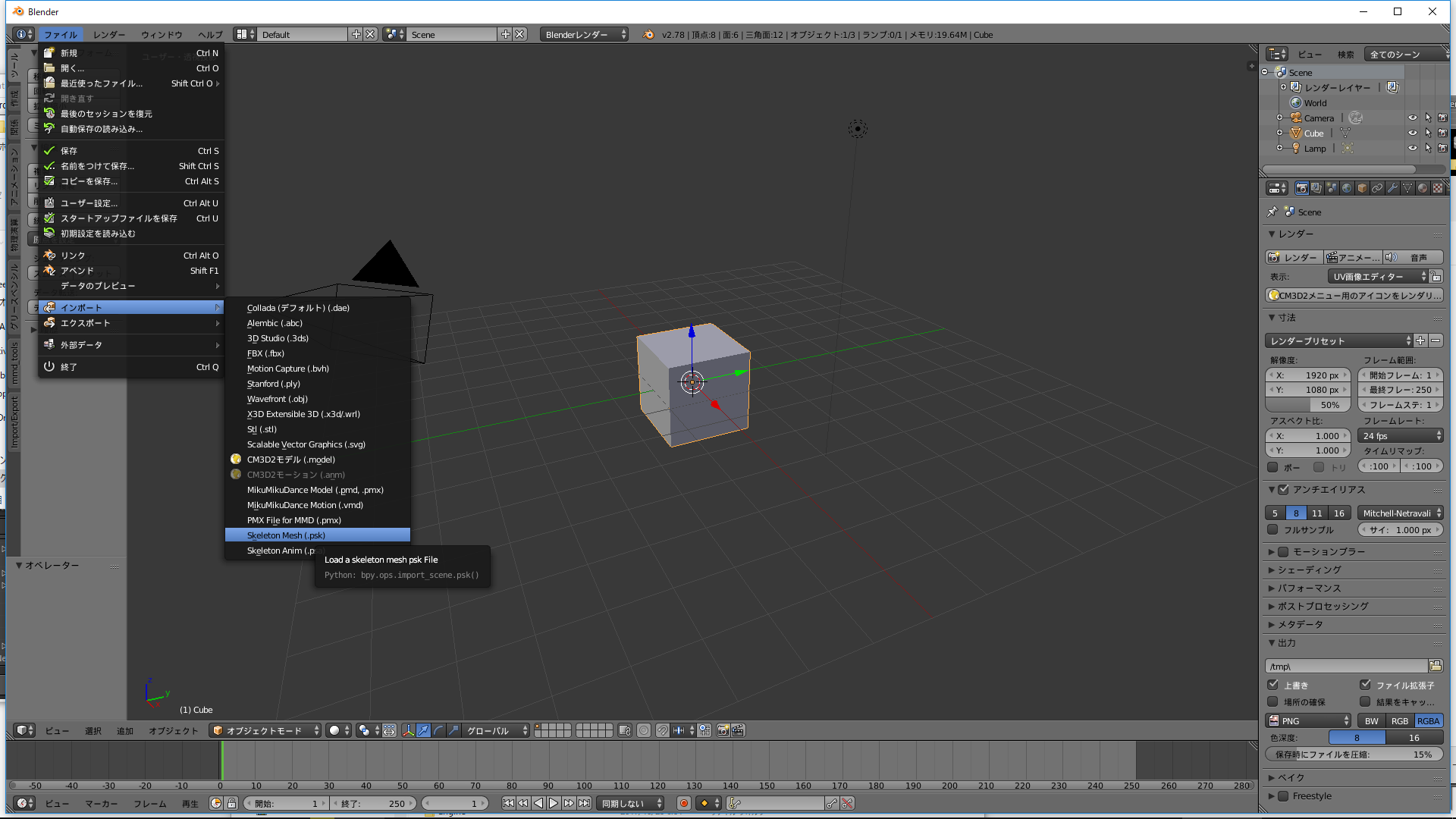
Task: Select CM3D2モデル (.model) import entry
Action: point(291,460)
